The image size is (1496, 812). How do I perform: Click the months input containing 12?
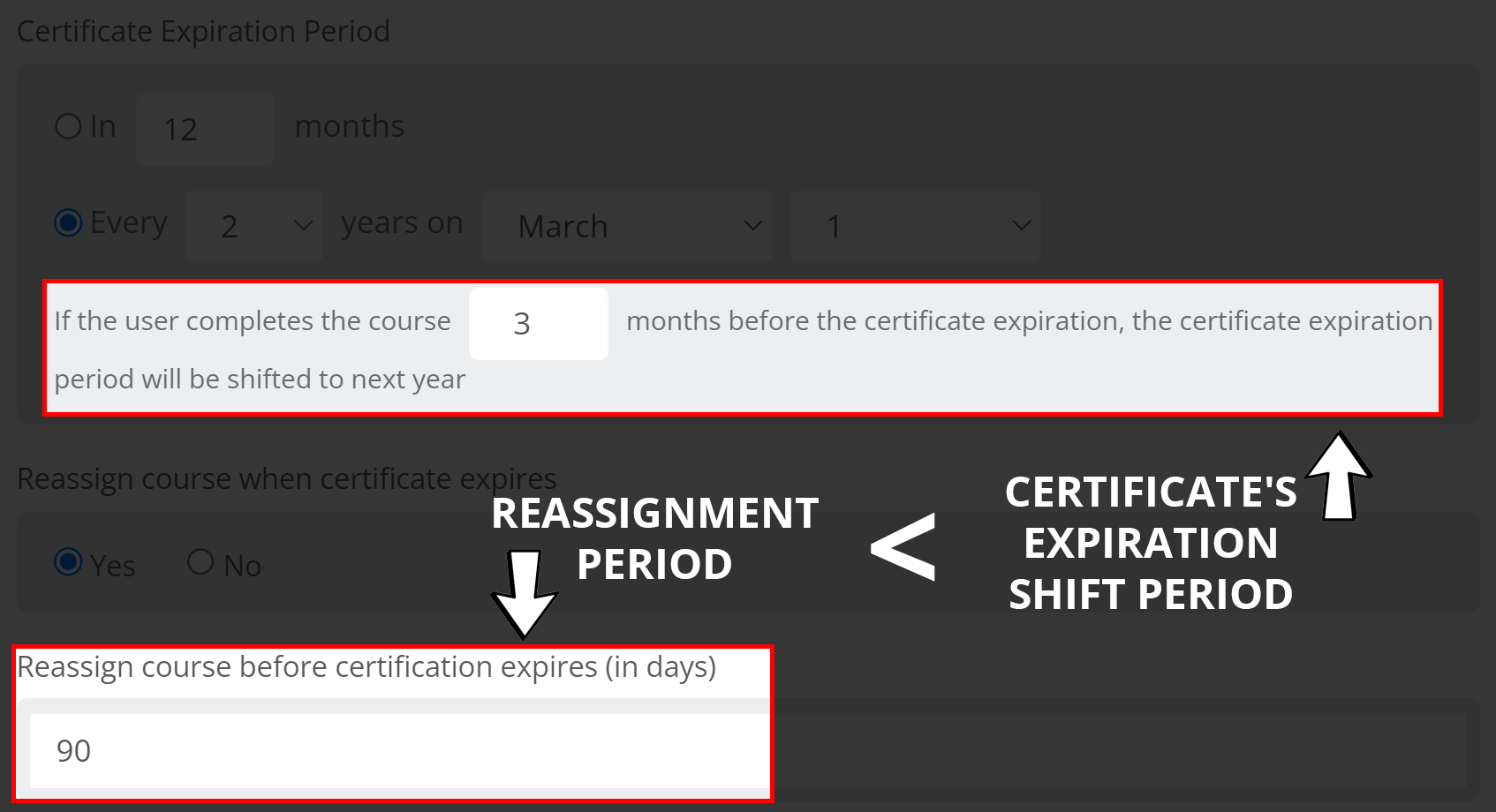[204, 129]
